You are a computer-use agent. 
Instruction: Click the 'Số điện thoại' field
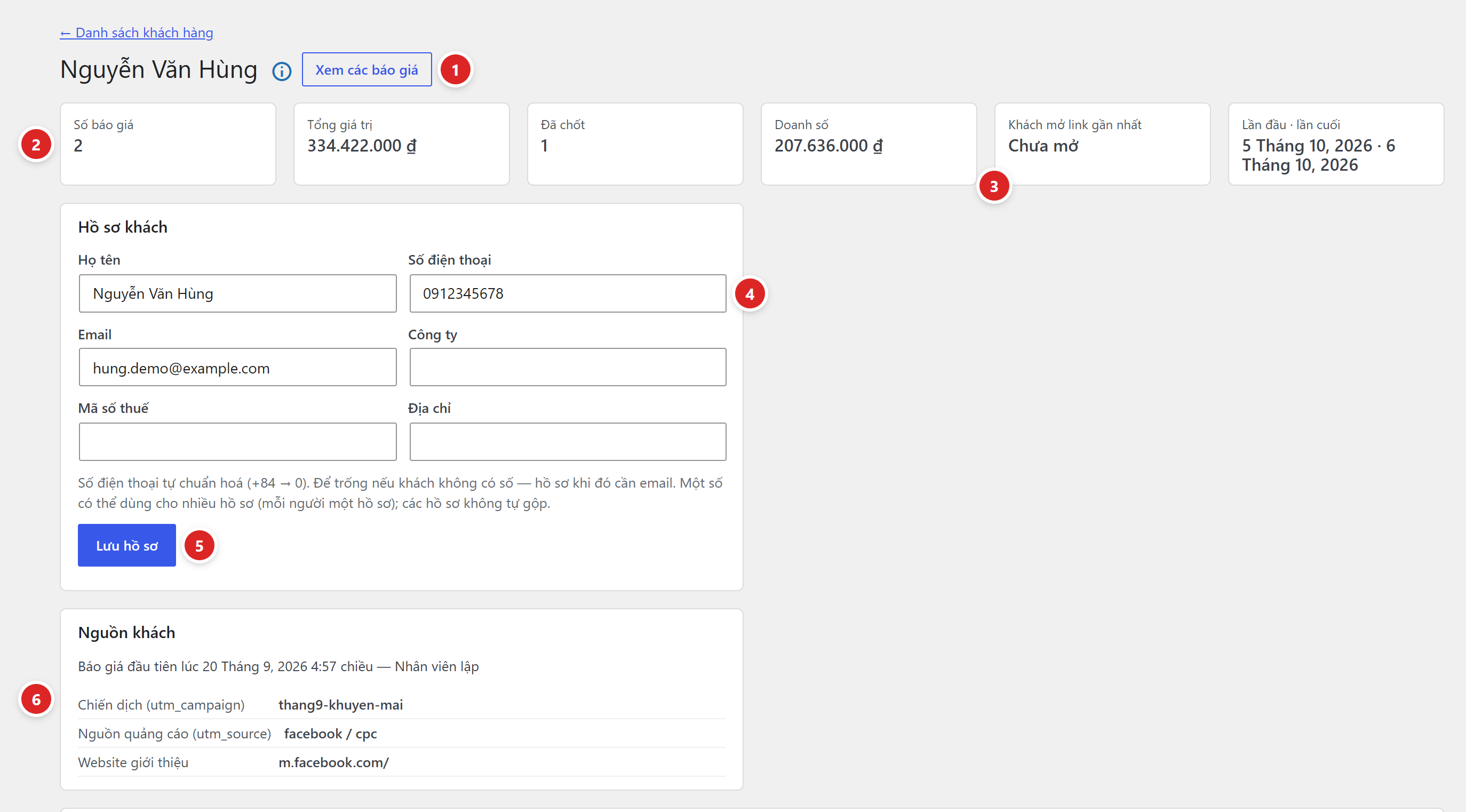click(x=568, y=293)
